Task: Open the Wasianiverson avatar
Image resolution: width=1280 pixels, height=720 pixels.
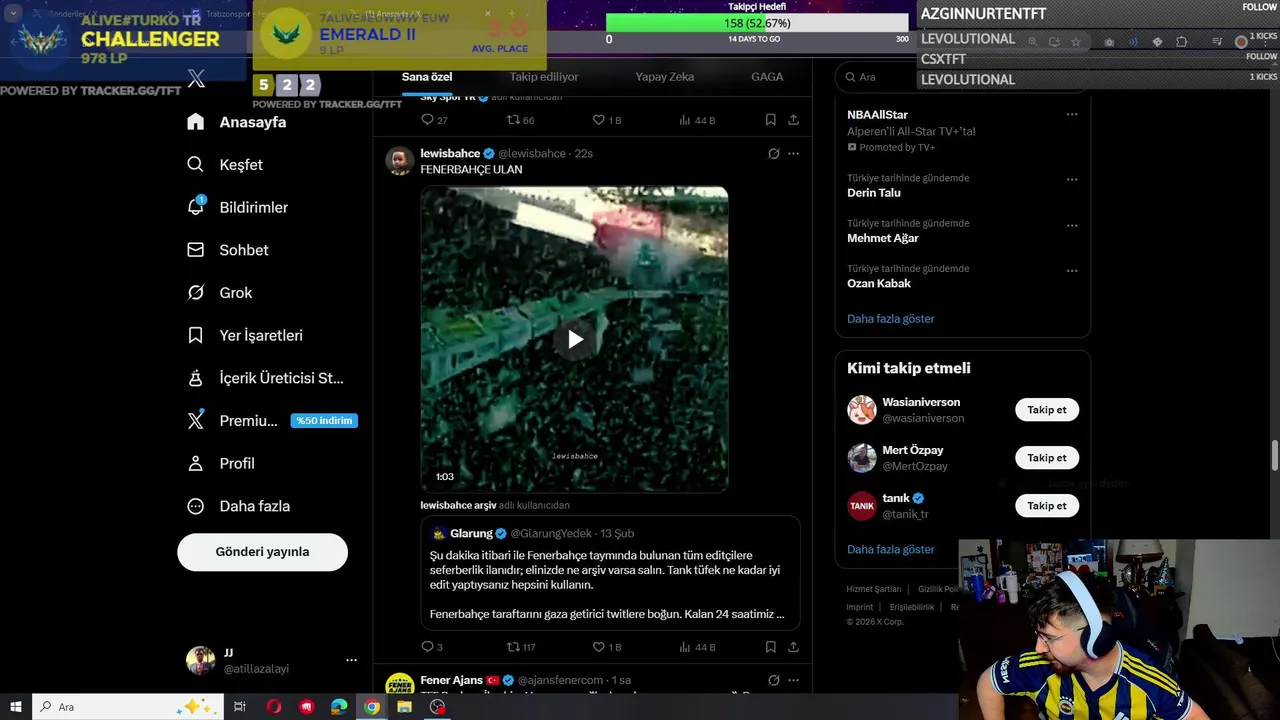Action: click(x=862, y=410)
